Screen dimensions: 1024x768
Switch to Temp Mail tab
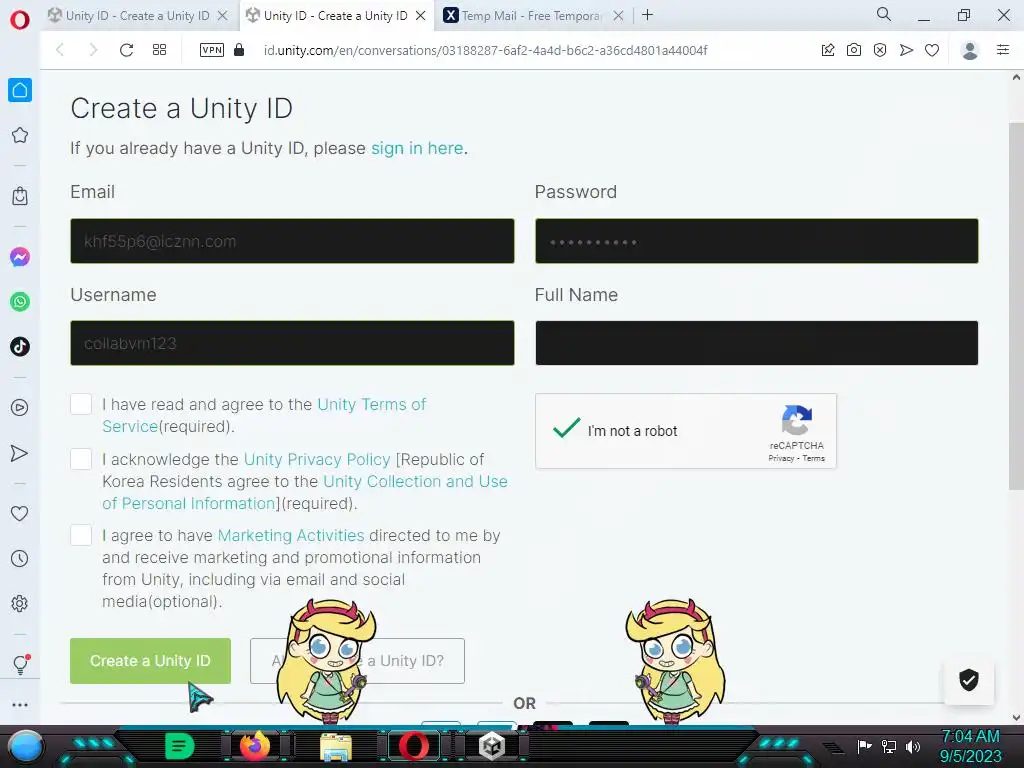(532, 16)
